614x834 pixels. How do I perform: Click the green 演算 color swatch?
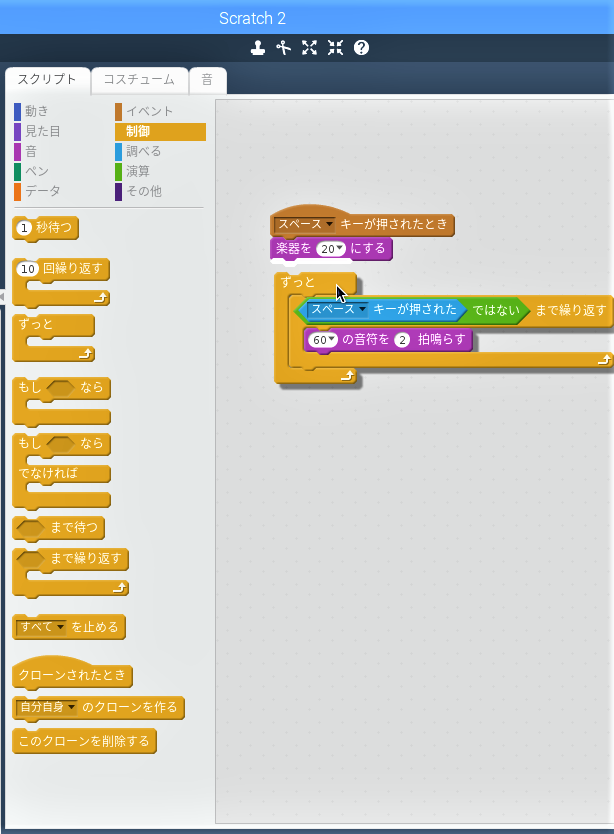pyautogui.click(x=119, y=172)
